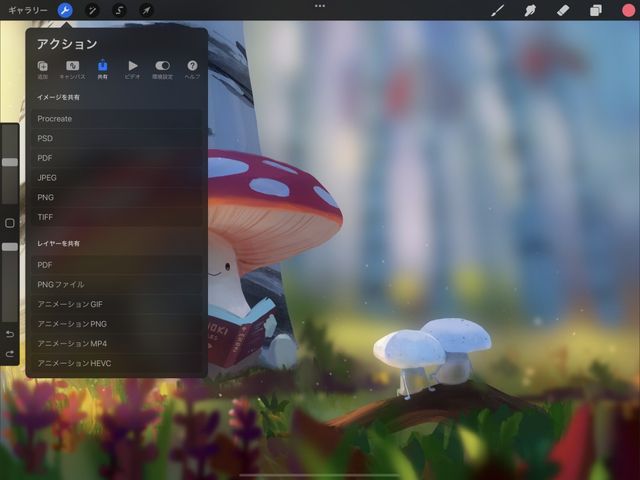Open the Layers panel icon
The image size is (640, 480).
point(596,10)
